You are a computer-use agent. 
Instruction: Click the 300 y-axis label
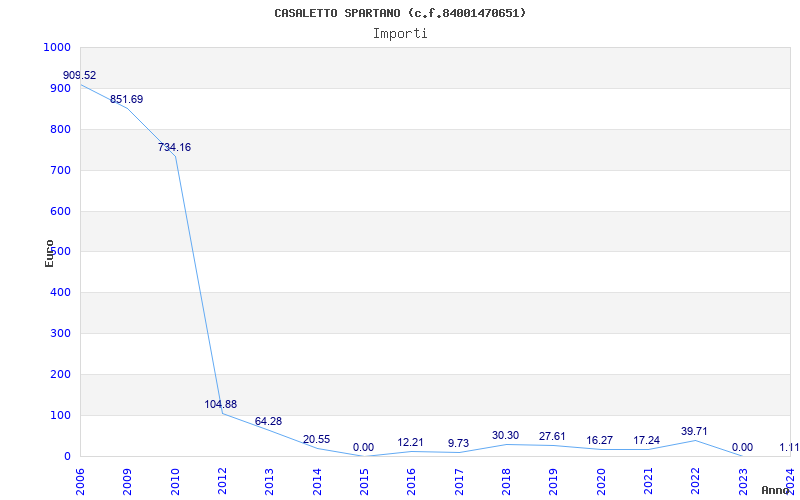(x=60, y=333)
